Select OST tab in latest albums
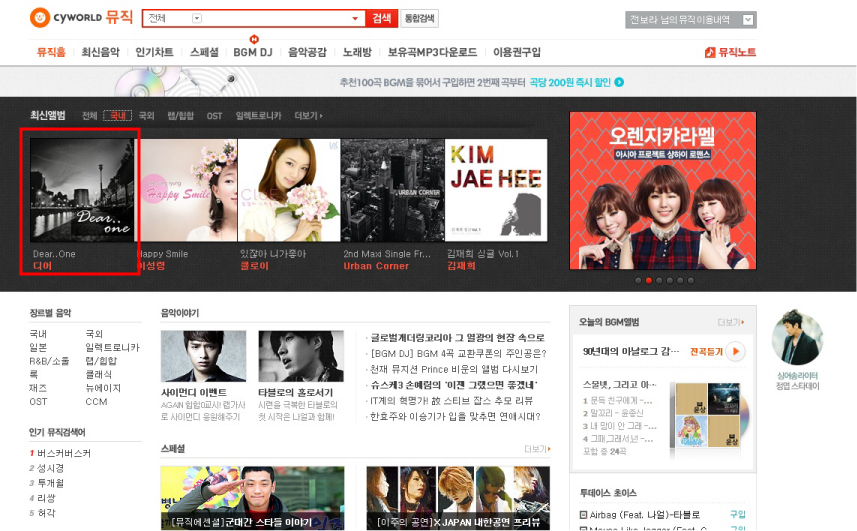The image size is (857, 531). tap(214, 116)
